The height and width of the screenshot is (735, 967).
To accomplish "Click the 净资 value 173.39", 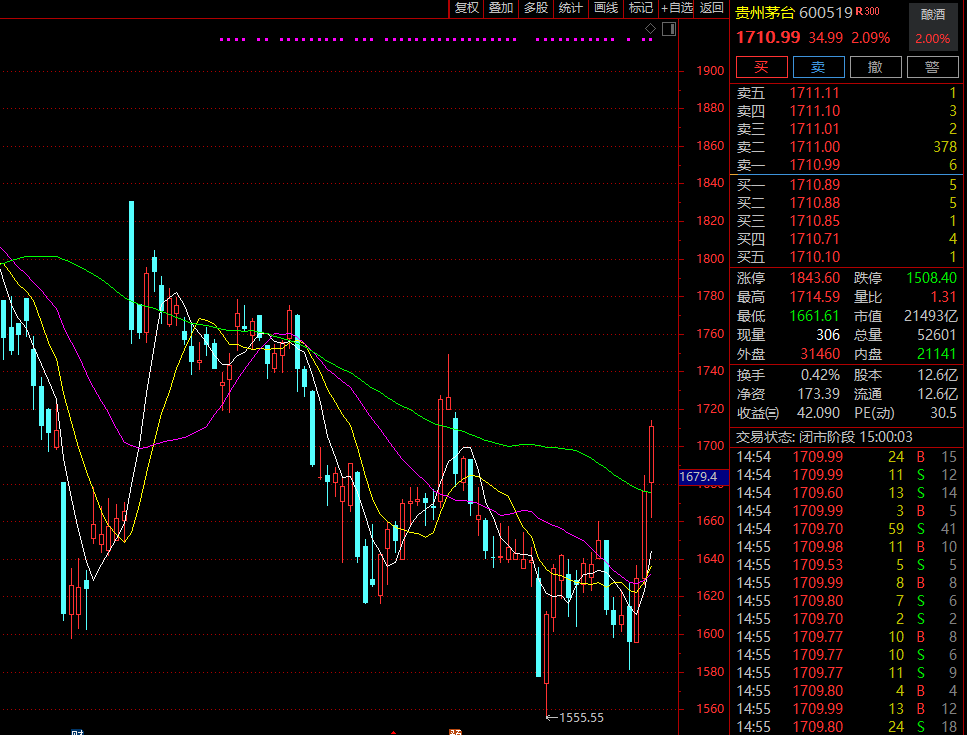I will click(818, 394).
